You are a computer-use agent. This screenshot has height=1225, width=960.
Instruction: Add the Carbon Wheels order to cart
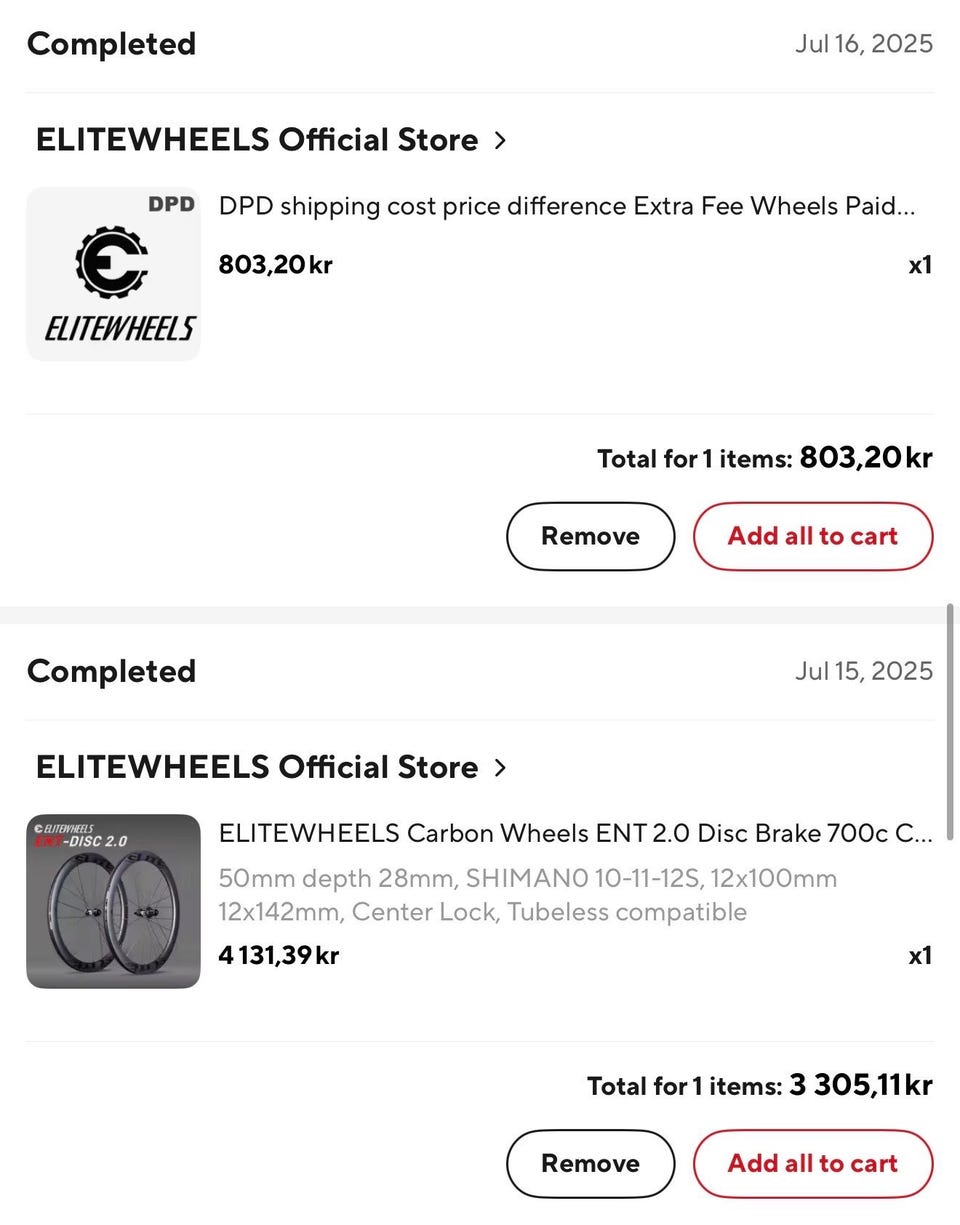(x=812, y=1163)
